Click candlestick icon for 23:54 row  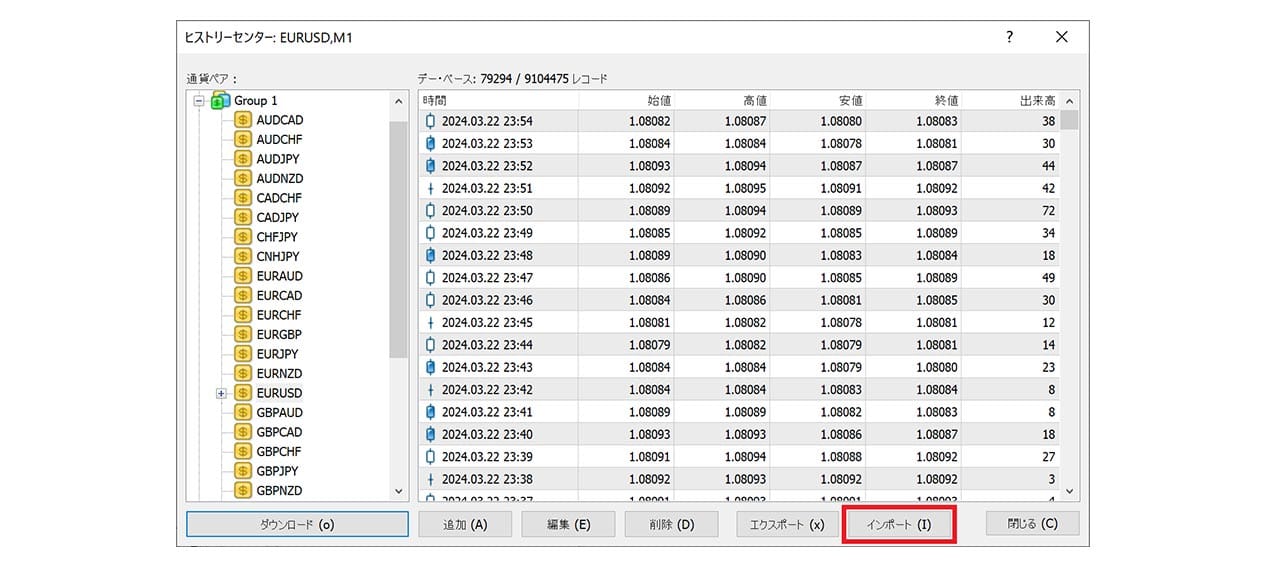[431, 121]
